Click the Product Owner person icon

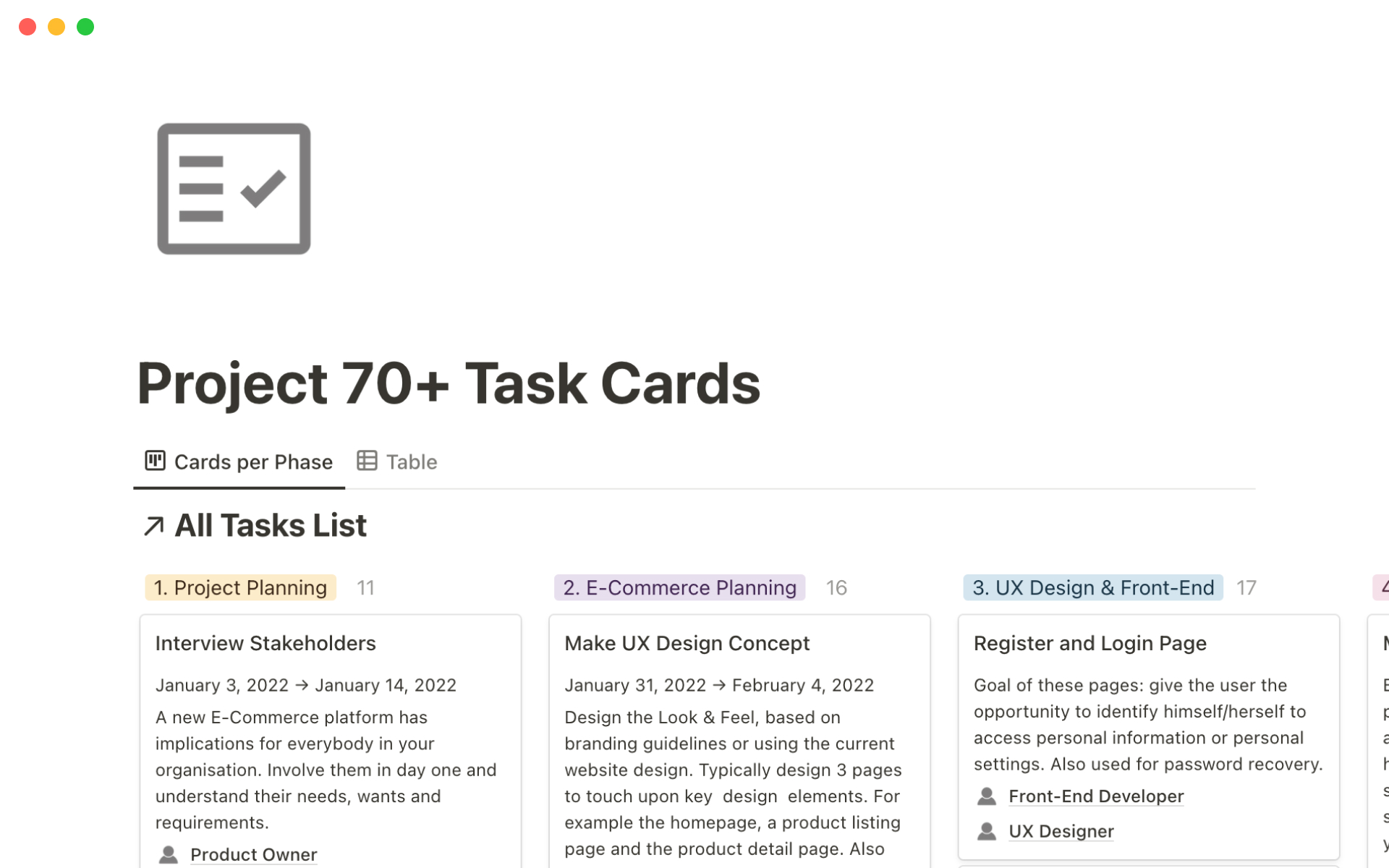click(x=170, y=854)
